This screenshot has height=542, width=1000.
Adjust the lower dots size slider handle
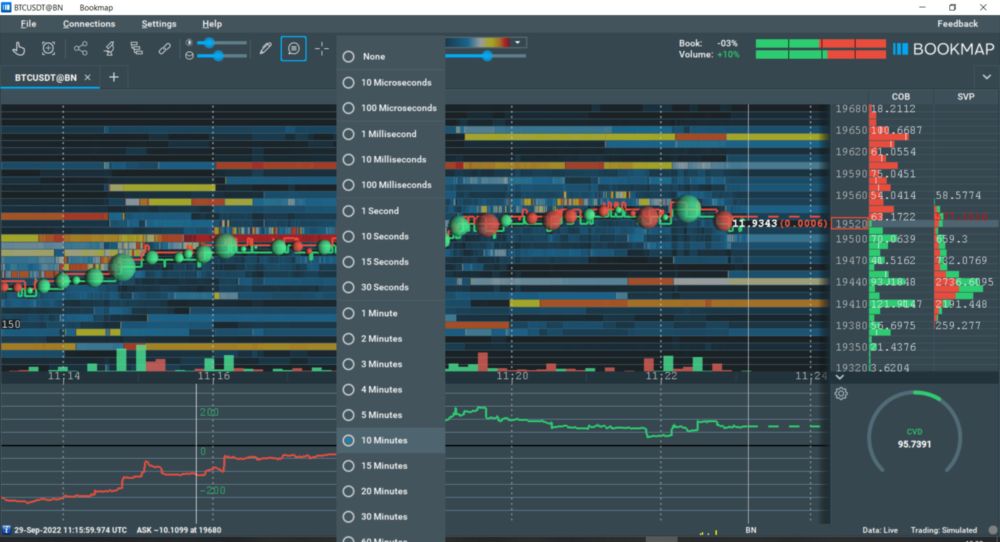[218, 55]
